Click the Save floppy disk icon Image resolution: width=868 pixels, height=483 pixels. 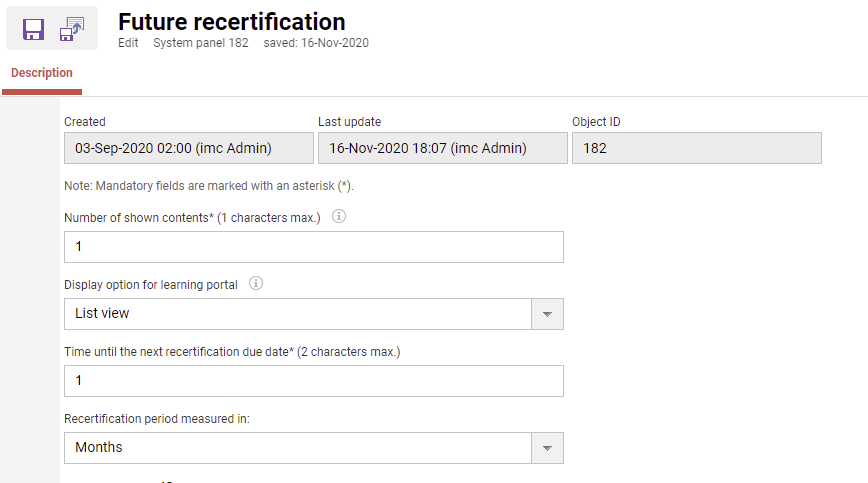(x=33, y=29)
